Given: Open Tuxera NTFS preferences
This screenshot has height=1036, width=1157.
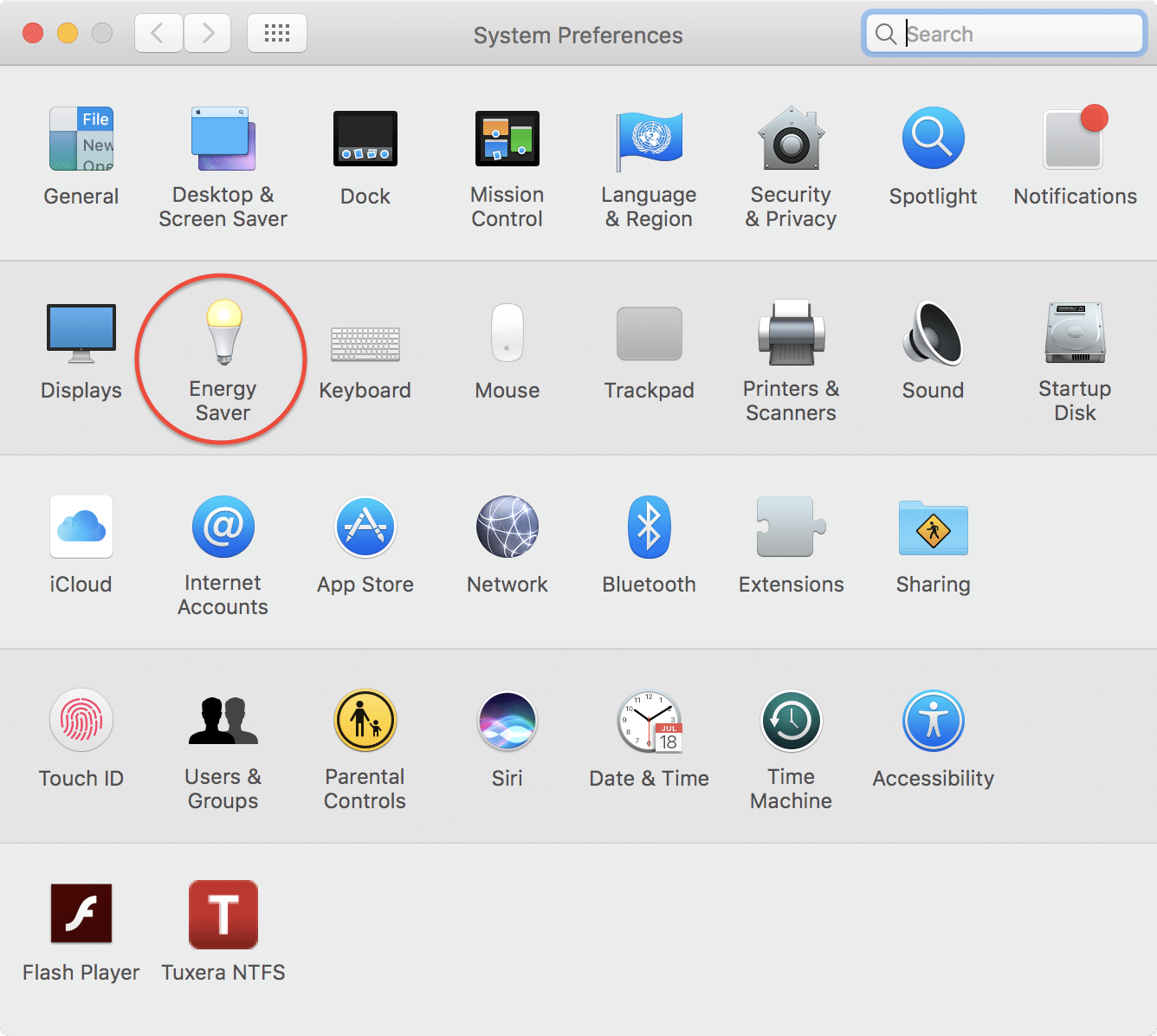Looking at the screenshot, I should 223,914.
